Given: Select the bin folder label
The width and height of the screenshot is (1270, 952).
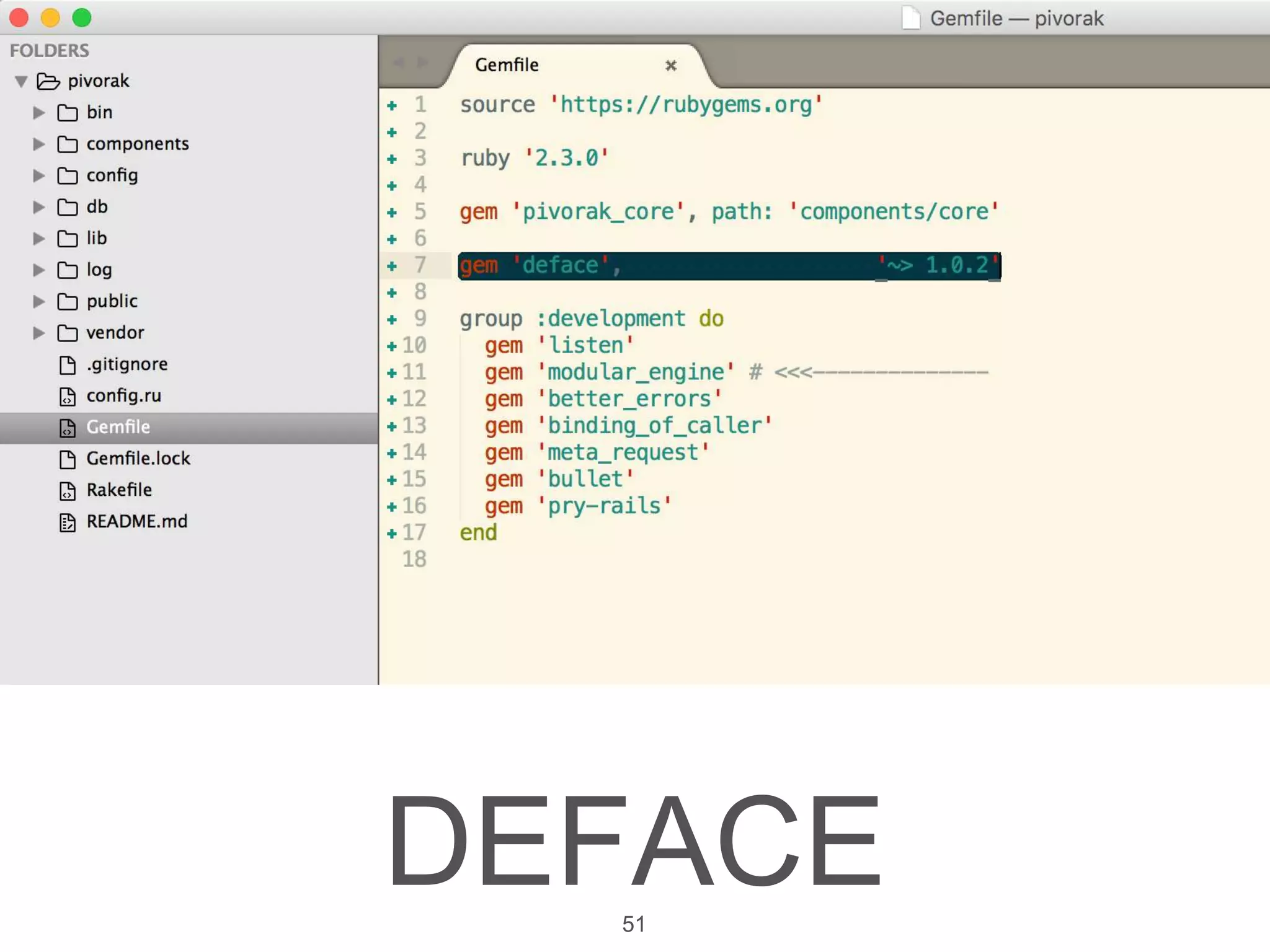Looking at the screenshot, I should [100, 112].
